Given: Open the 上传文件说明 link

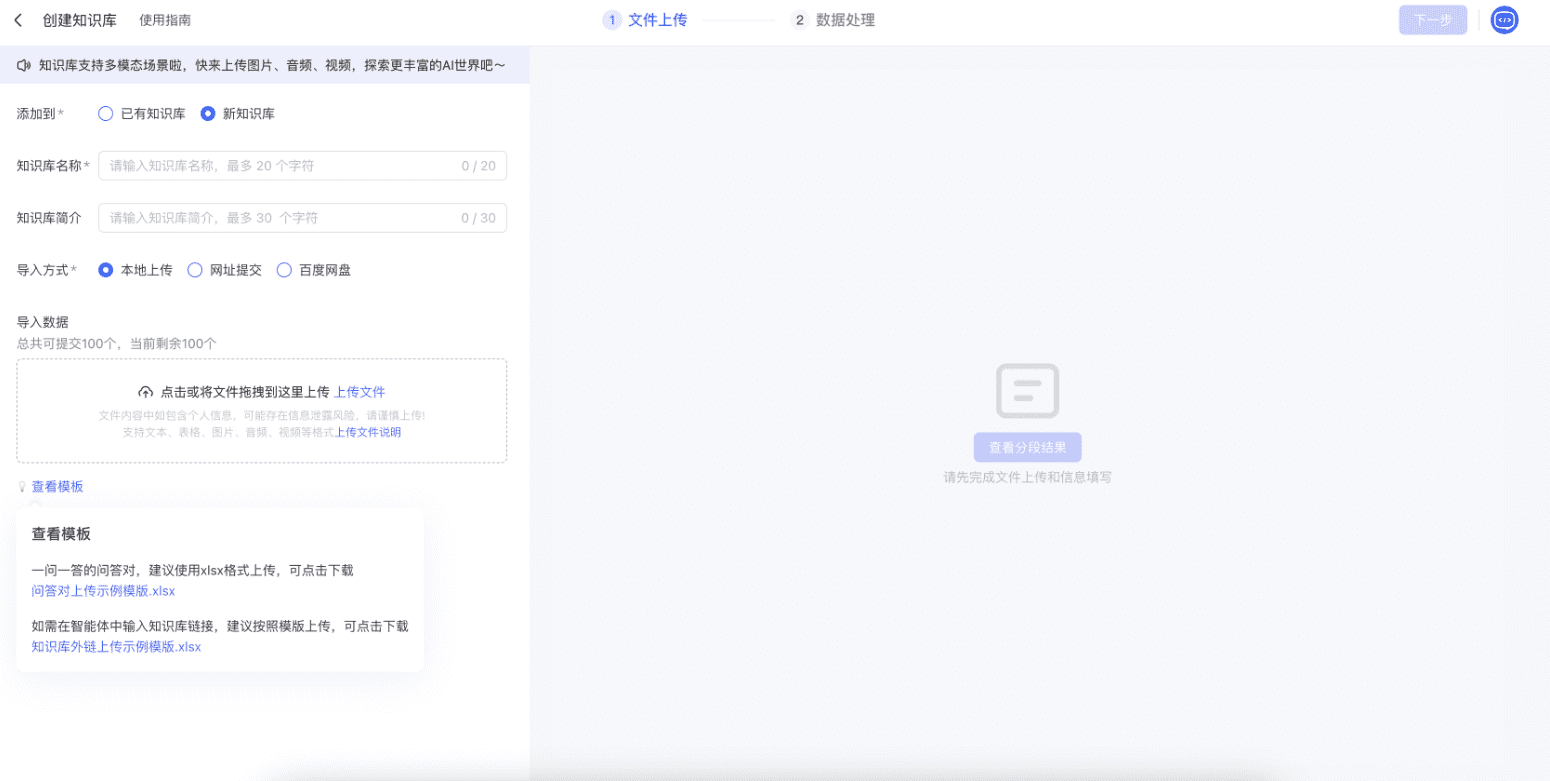Looking at the screenshot, I should click(x=367, y=432).
